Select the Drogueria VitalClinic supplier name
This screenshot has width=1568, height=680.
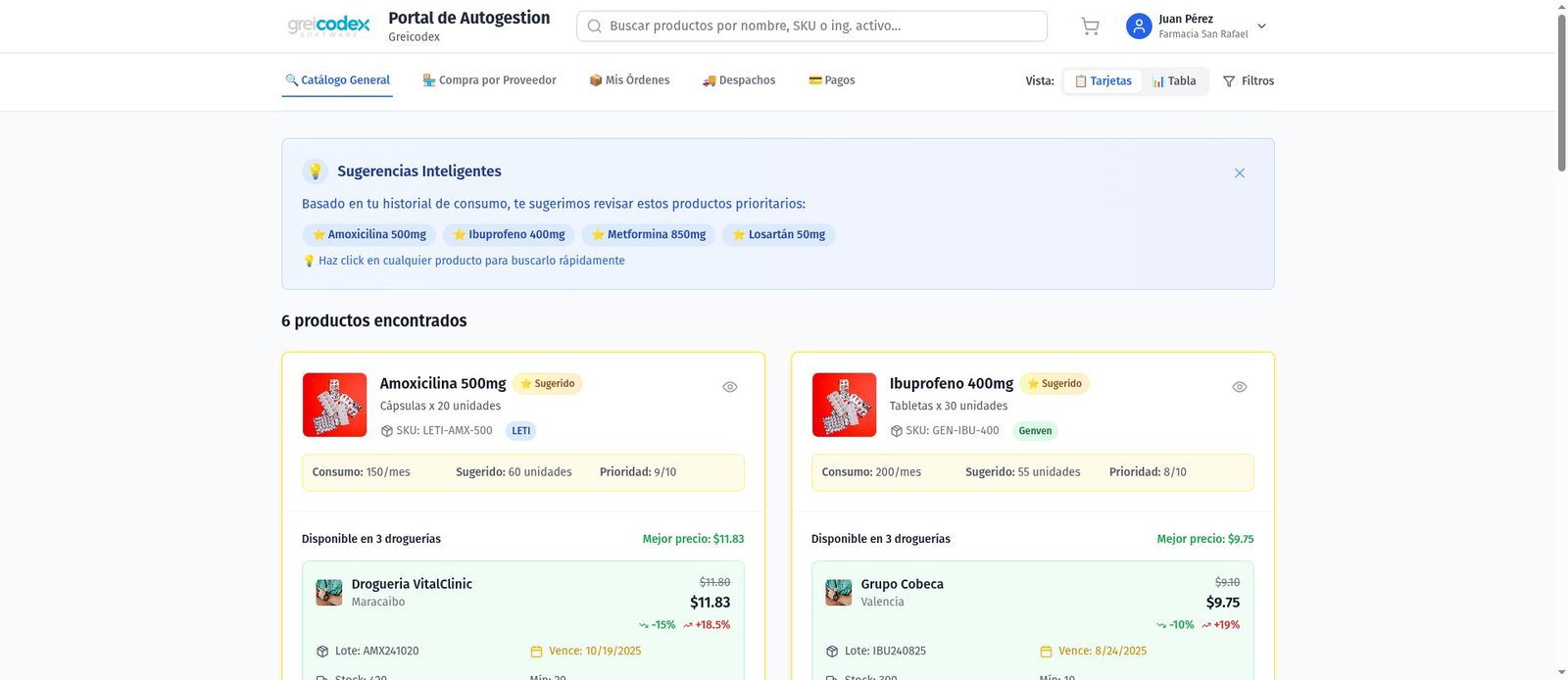click(x=412, y=584)
